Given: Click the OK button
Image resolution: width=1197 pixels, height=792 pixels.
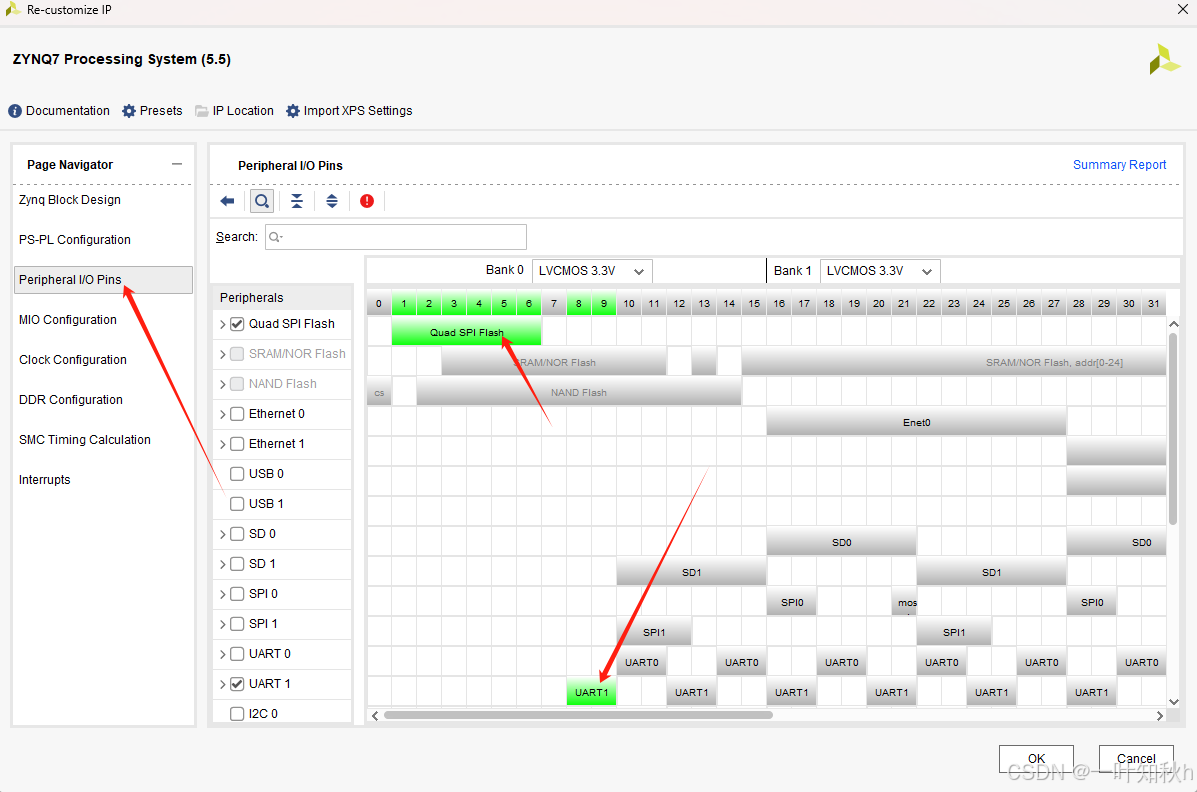Looking at the screenshot, I should (1036, 758).
